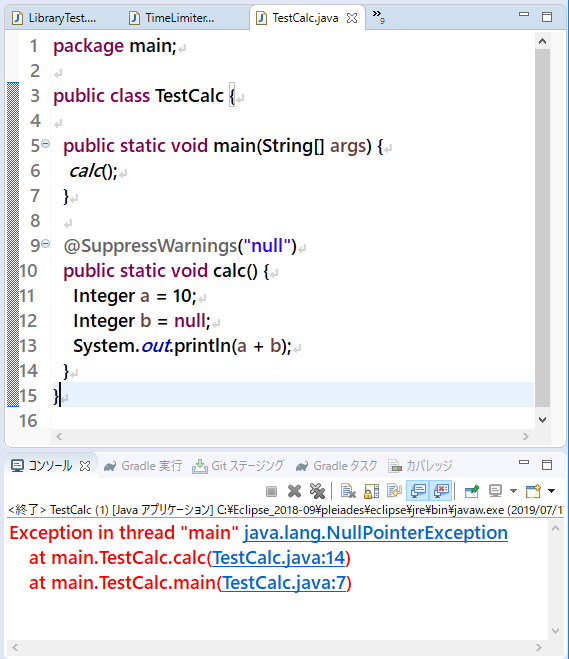Click the Terminate stop button
Image resolution: width=569 pixels, height=659 pixels.
[x=271, y=491]
